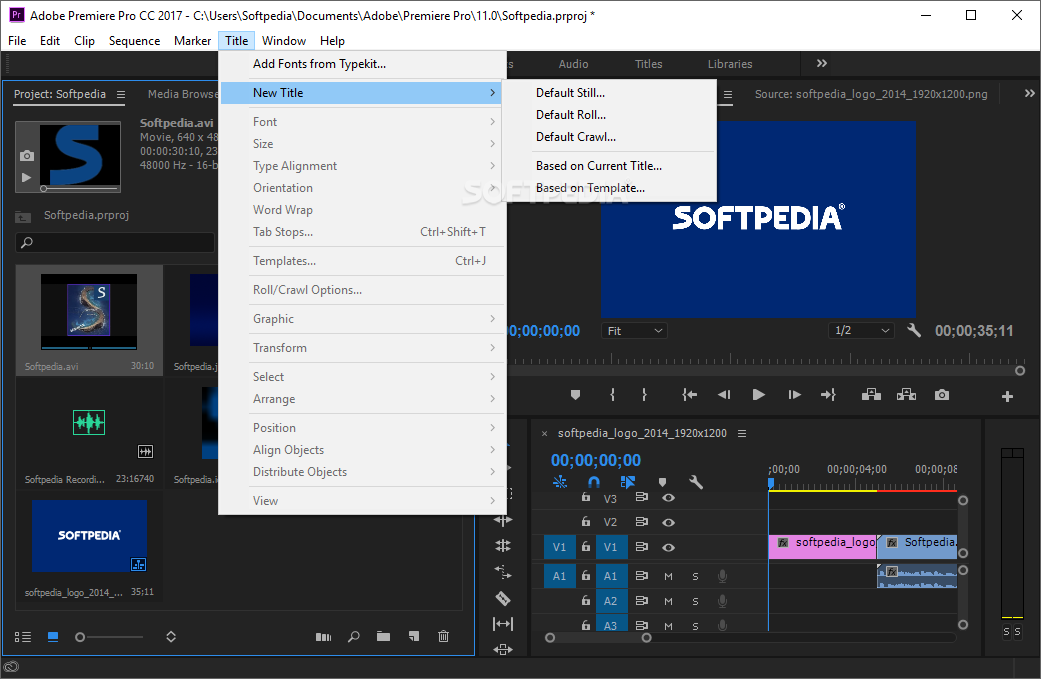
Task: Toggle lock on track V3
Action: click(x=586, y=497)
